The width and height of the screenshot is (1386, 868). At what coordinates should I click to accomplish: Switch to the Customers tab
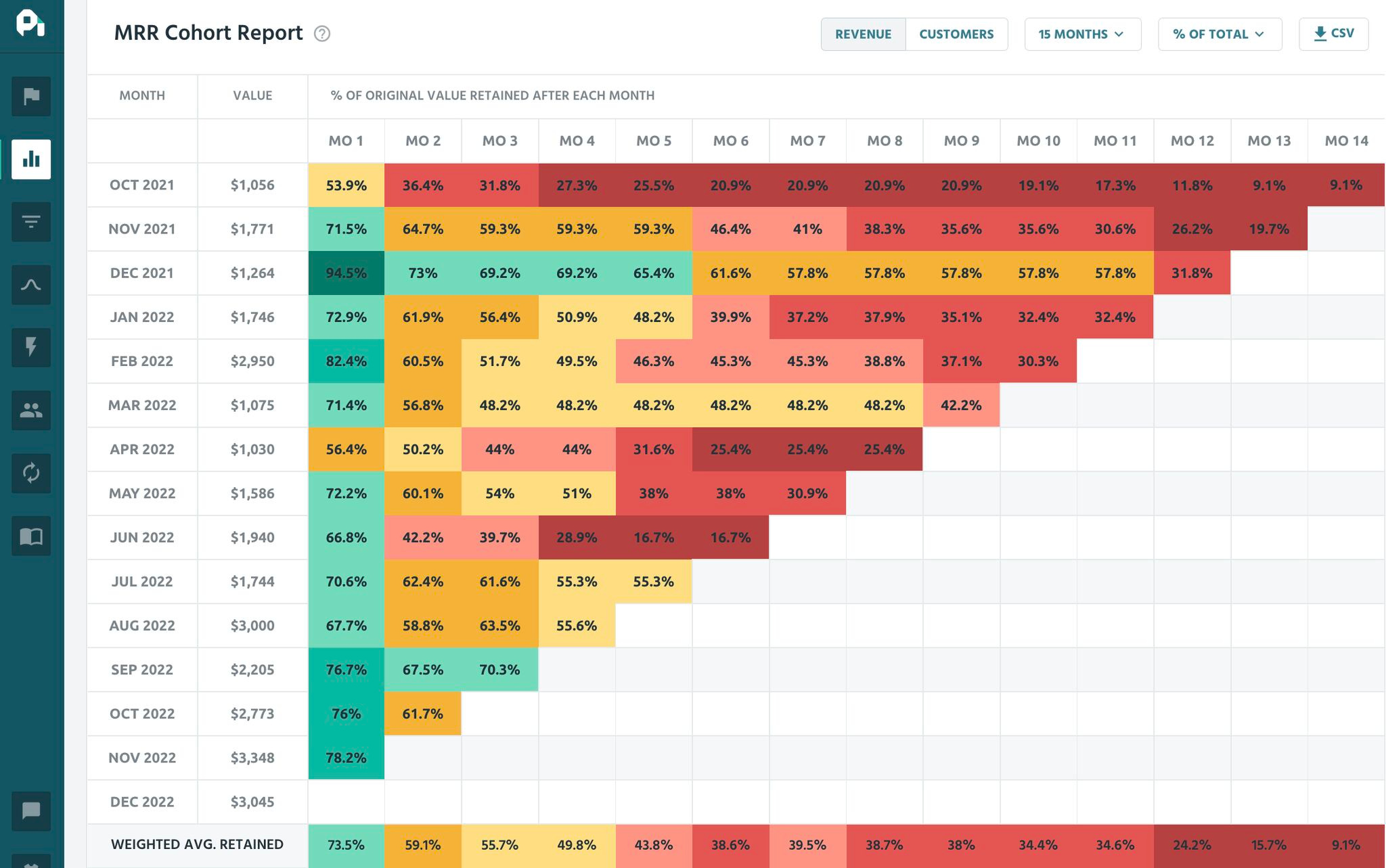[x=956, y=34]
